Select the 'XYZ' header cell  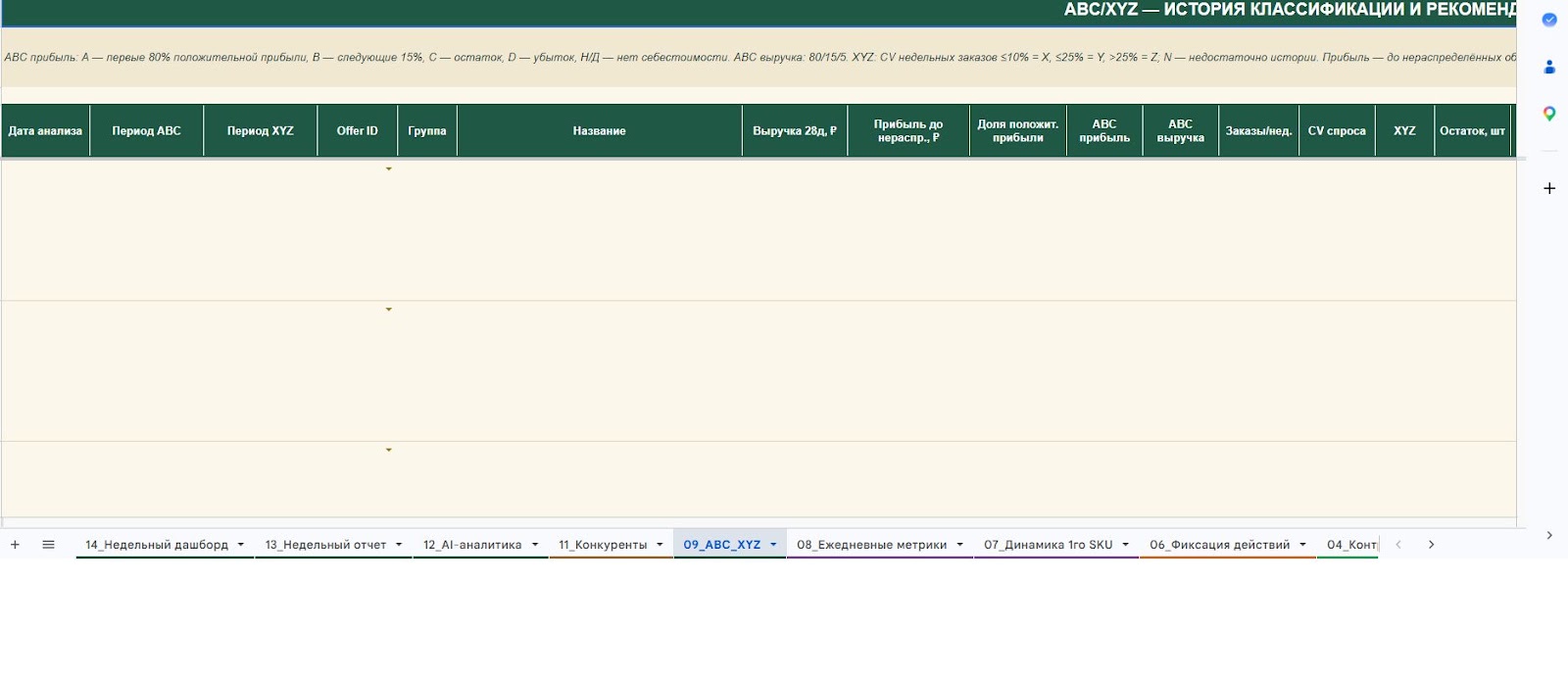coord(1405,130)
